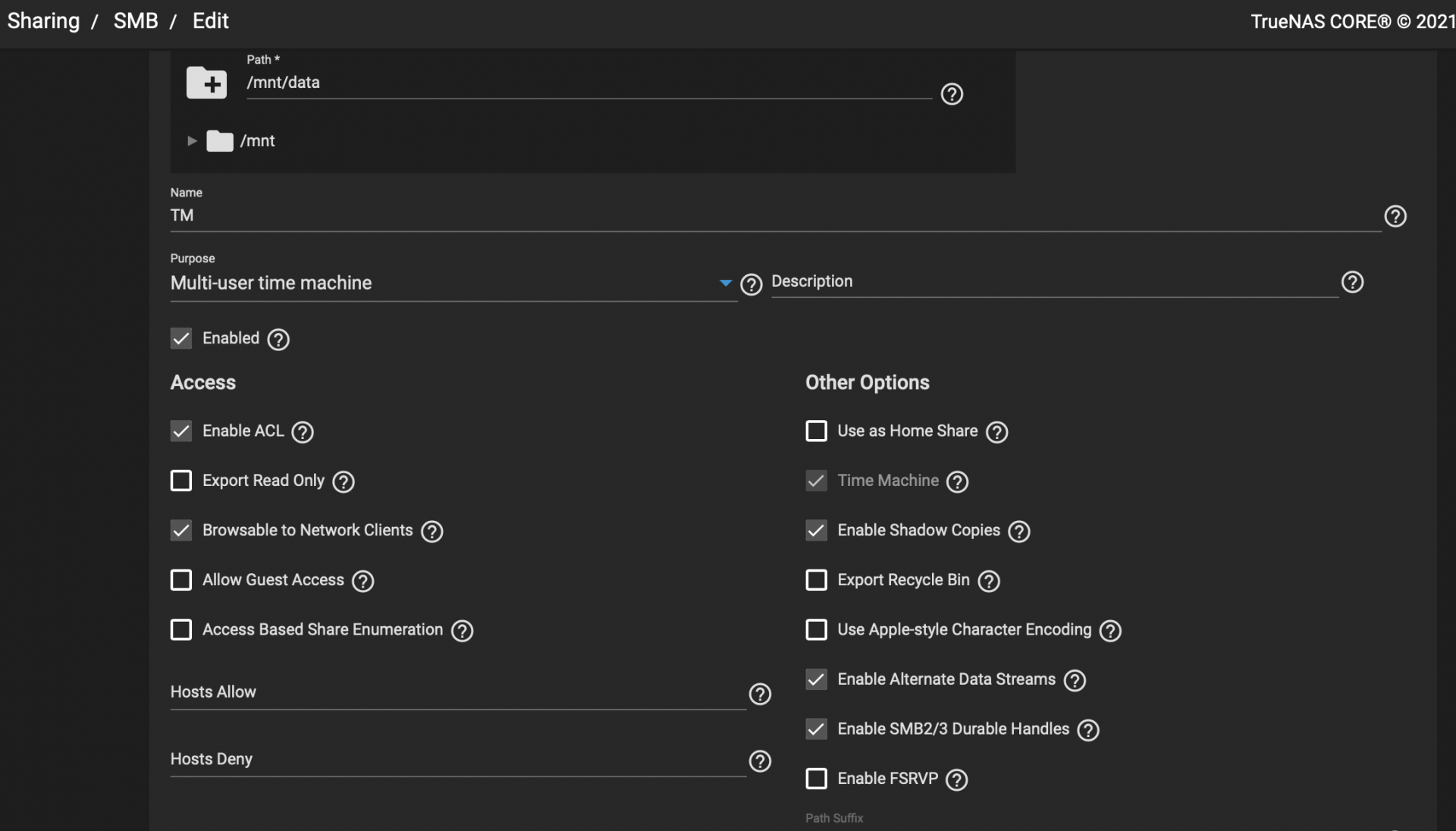Click help icon beside Enable ACL

(303, 432)
